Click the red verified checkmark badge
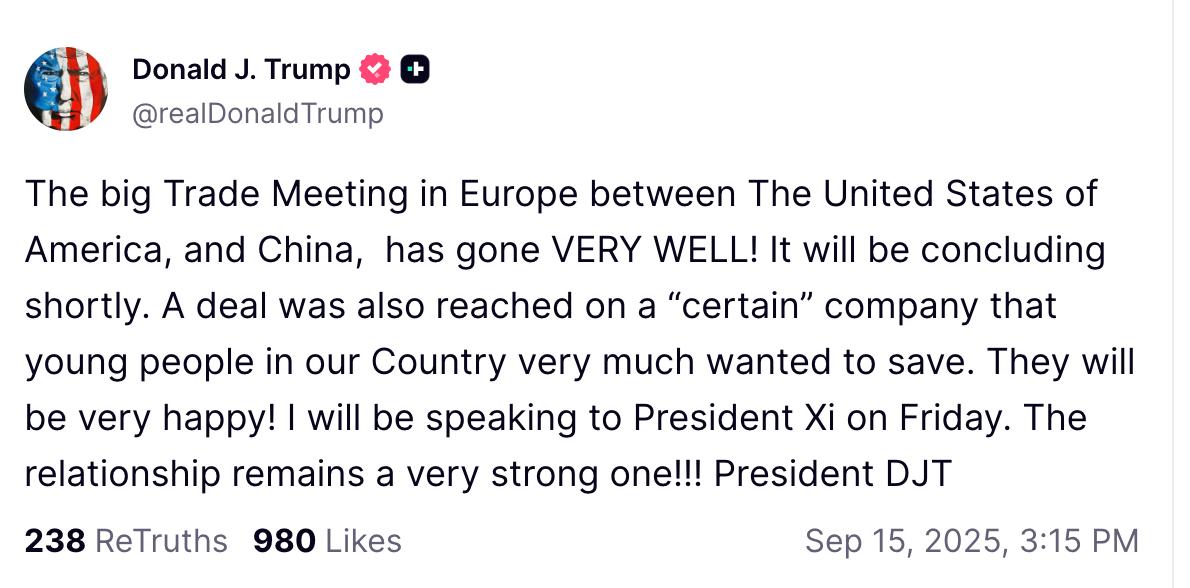 click(x=374, y=70)
